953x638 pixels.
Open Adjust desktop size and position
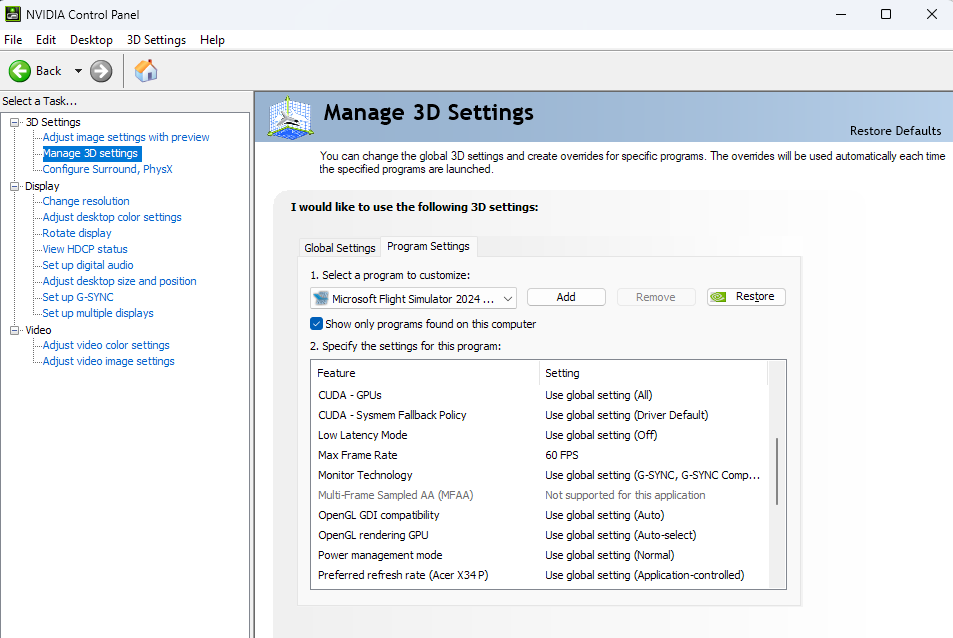coord(120,281)
